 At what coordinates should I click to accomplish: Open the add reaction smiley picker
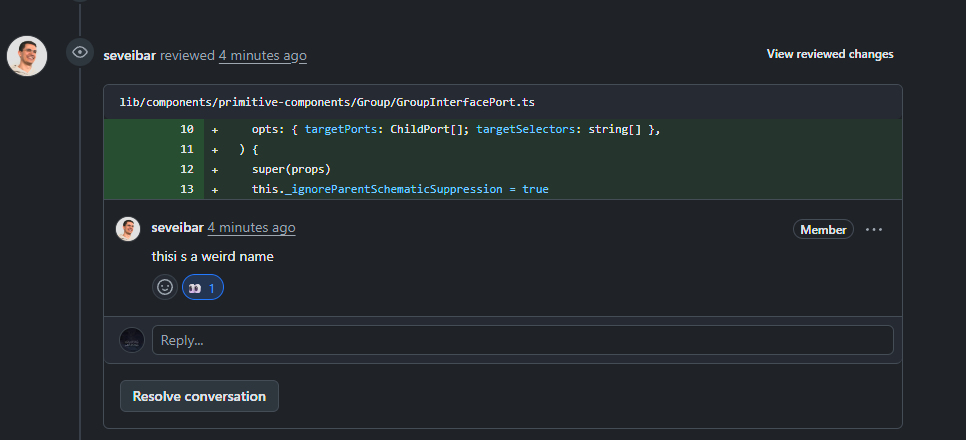click(165, 287)
